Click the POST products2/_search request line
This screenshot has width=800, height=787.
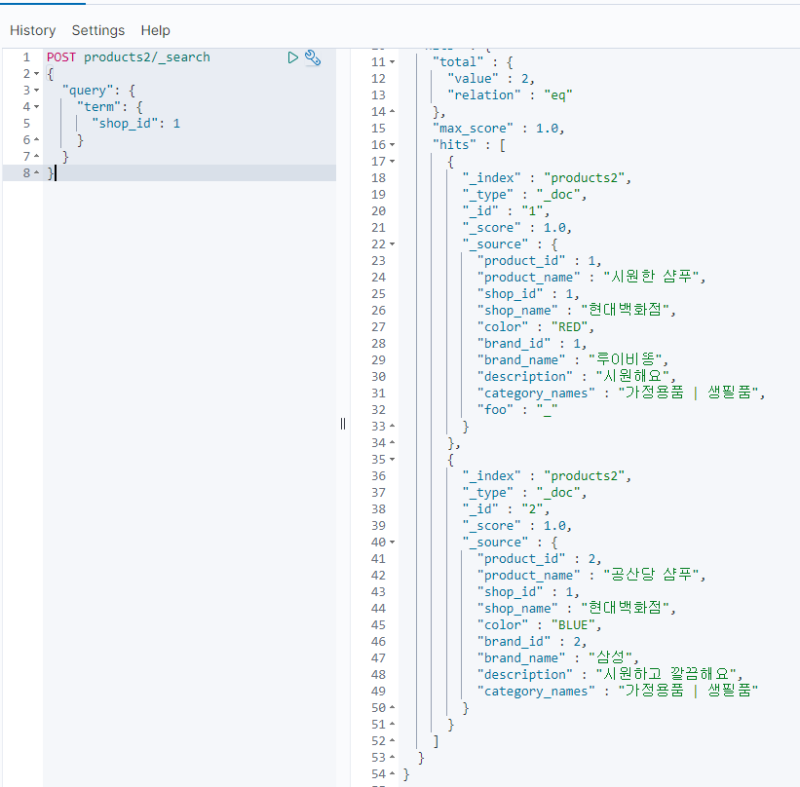pos(128,57)
